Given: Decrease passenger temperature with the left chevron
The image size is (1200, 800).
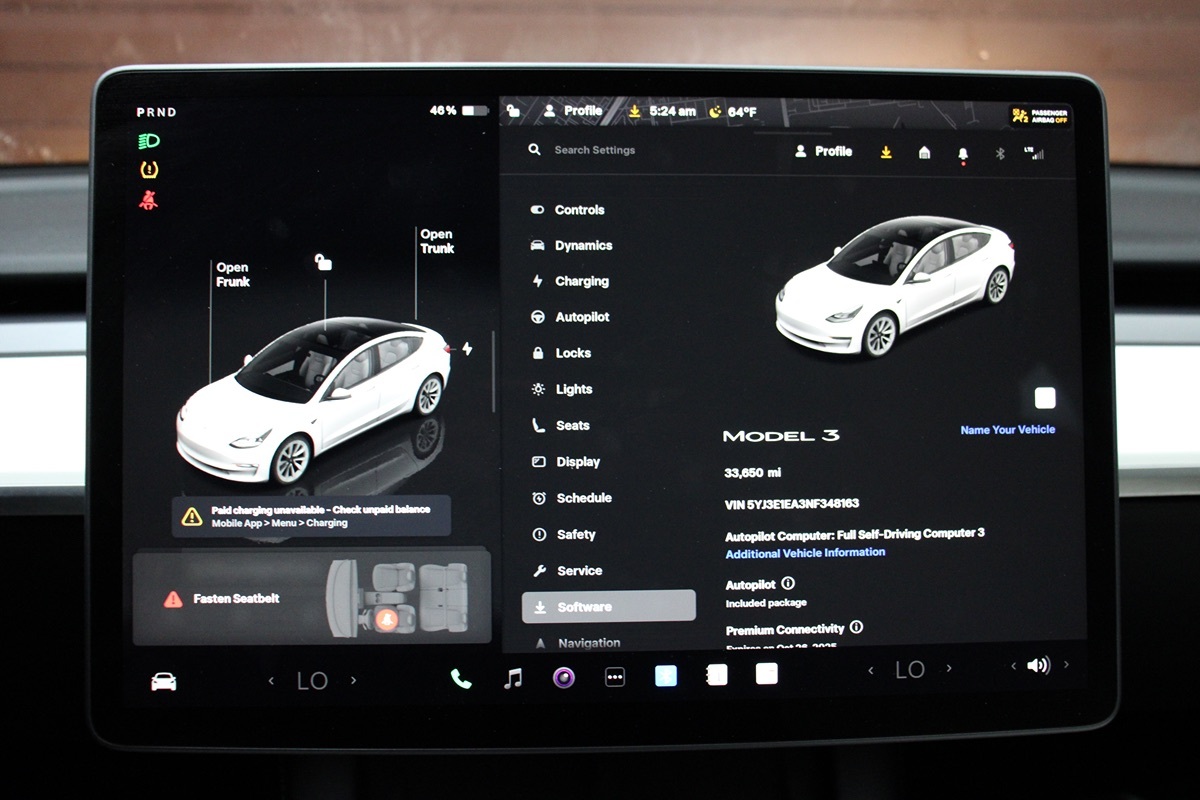Looking at the screenshot, I should 872,669.
